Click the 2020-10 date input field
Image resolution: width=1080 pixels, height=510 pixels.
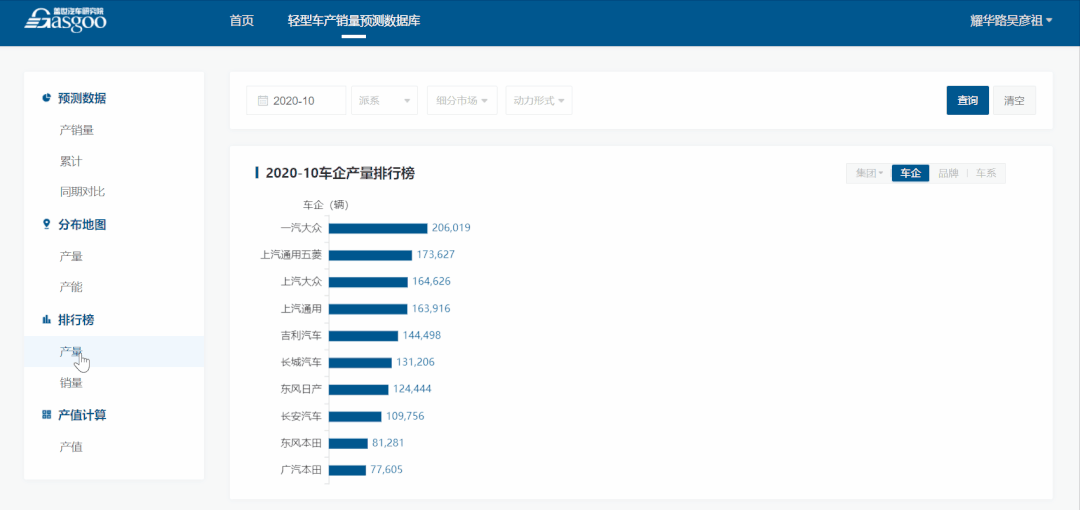296,101
